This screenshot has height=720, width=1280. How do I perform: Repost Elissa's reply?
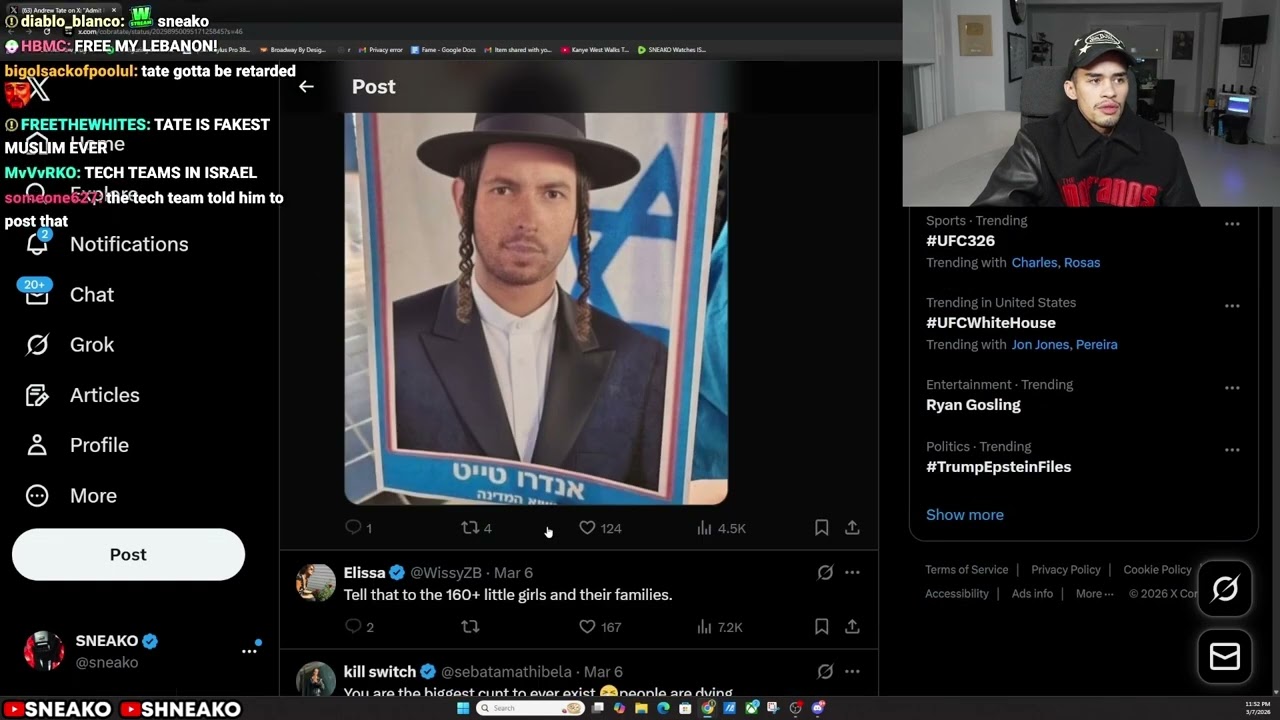pyautogui.click(x=470, y=626)
